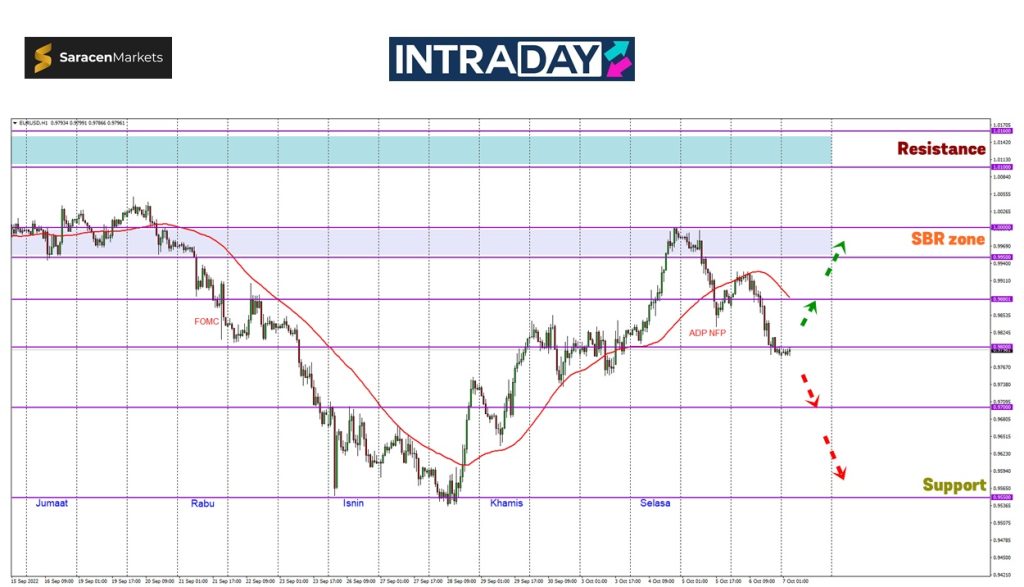
Task: Click the ADP NFP event annotation
Action: click(707, 331)
